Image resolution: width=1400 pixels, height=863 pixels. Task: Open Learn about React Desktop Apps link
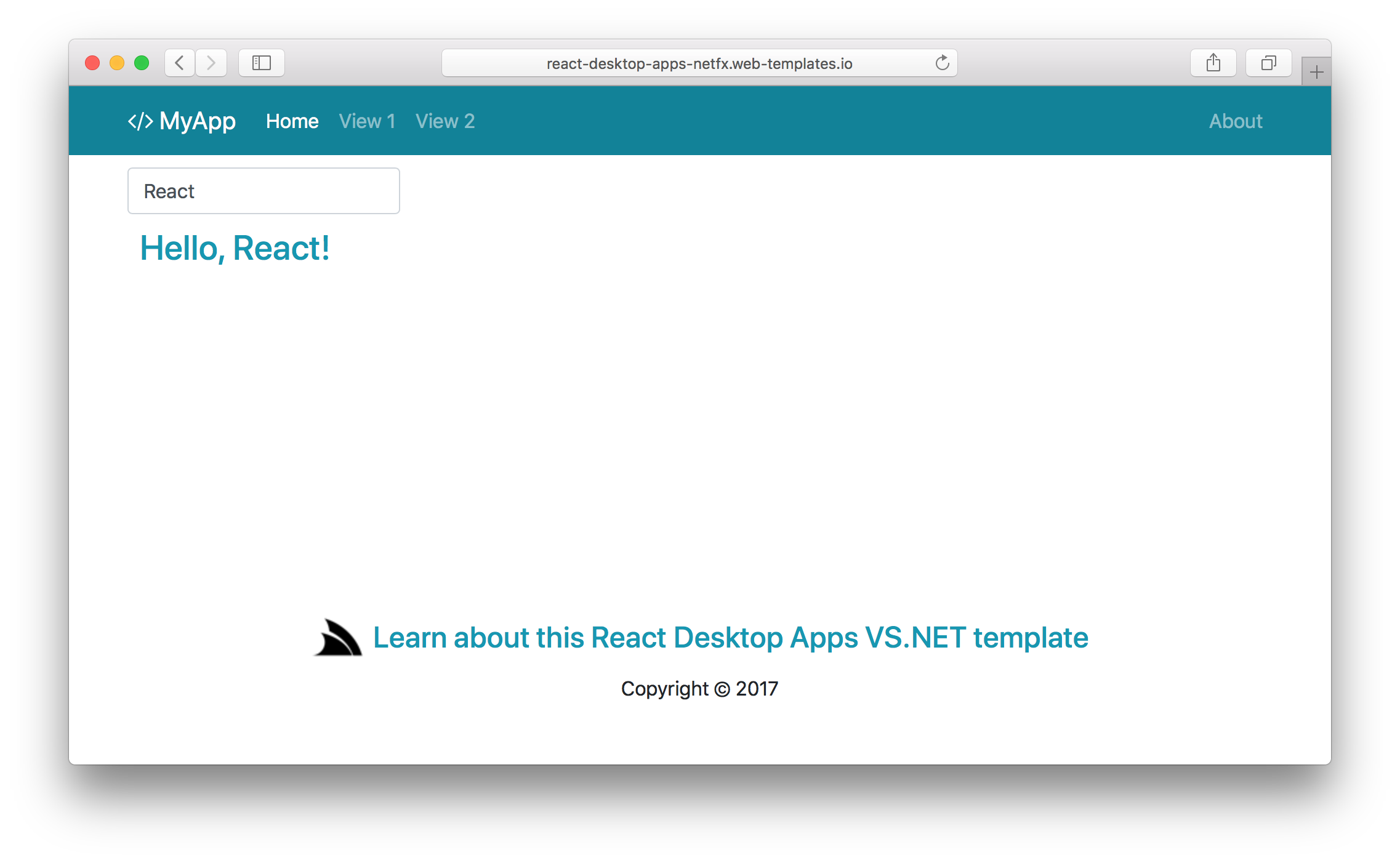pos(730,638)
